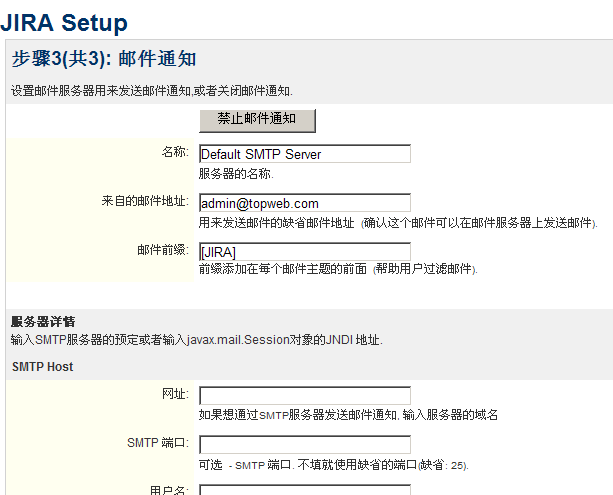613x495 pixels.
Task: Click the default port 25 hint text
Action: (334, 465)
